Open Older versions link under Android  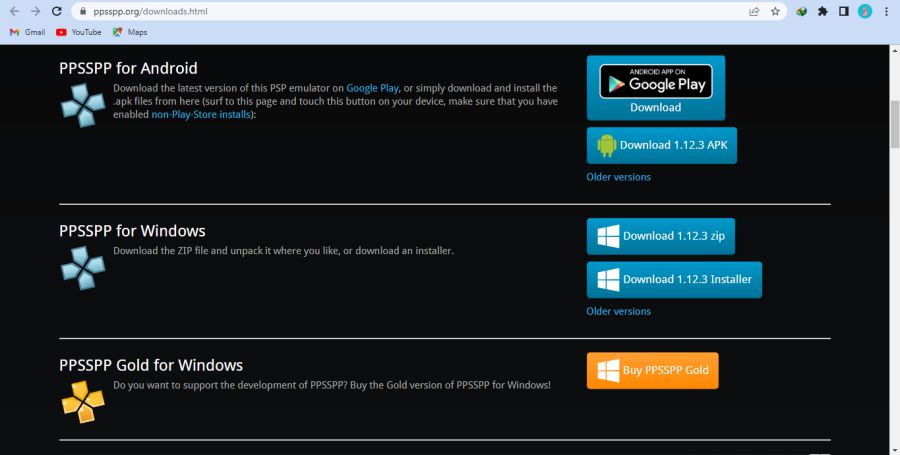(x=618, y=177)
